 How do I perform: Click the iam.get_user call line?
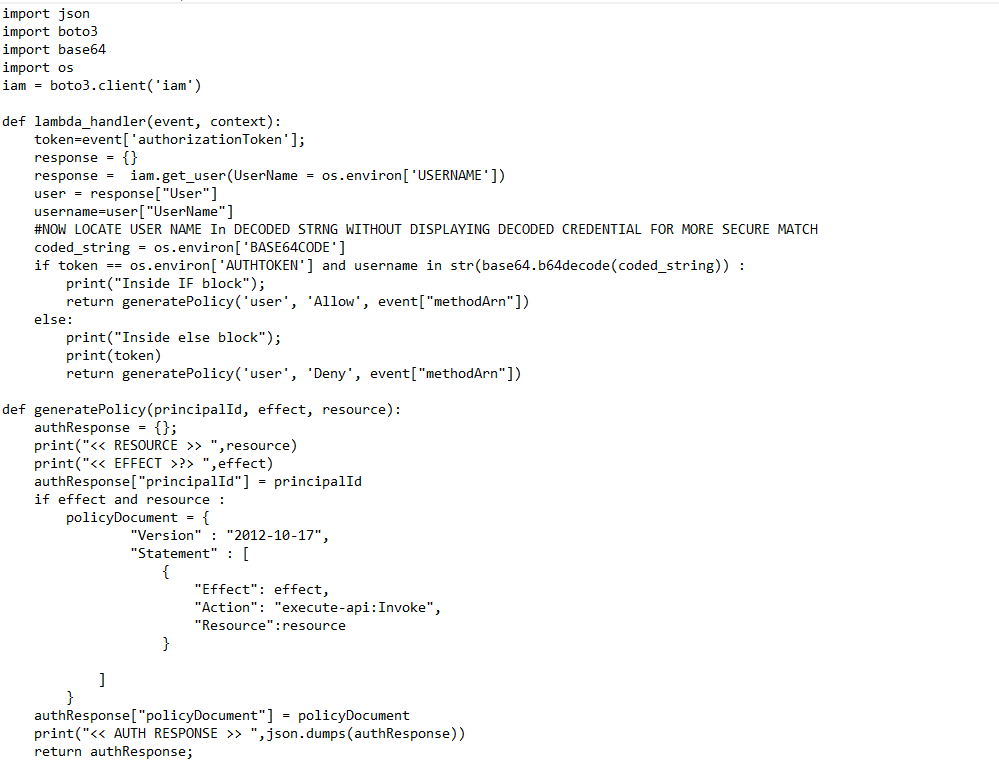pos(270,176)
